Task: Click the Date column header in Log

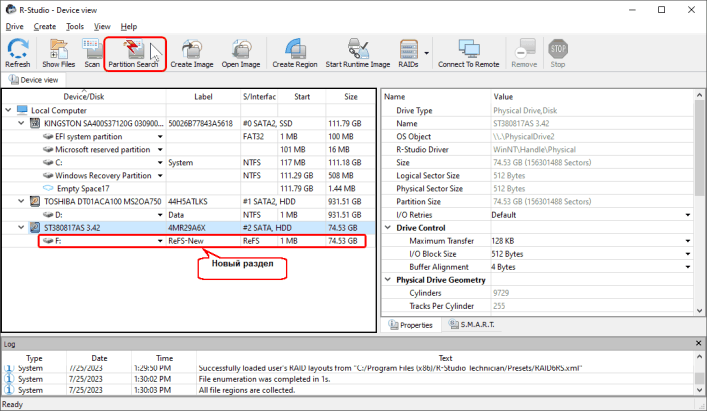Action: 99,358
